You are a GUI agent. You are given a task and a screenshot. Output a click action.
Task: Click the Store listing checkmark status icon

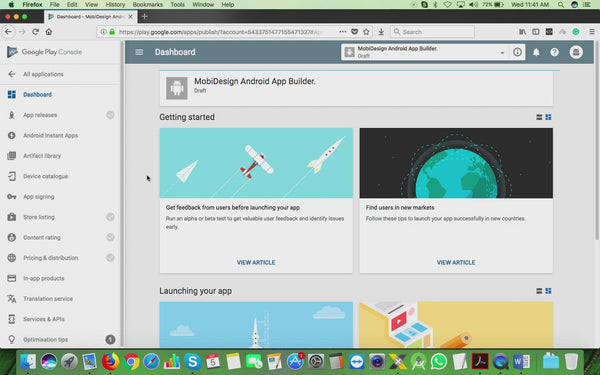(x=110, y=217)
